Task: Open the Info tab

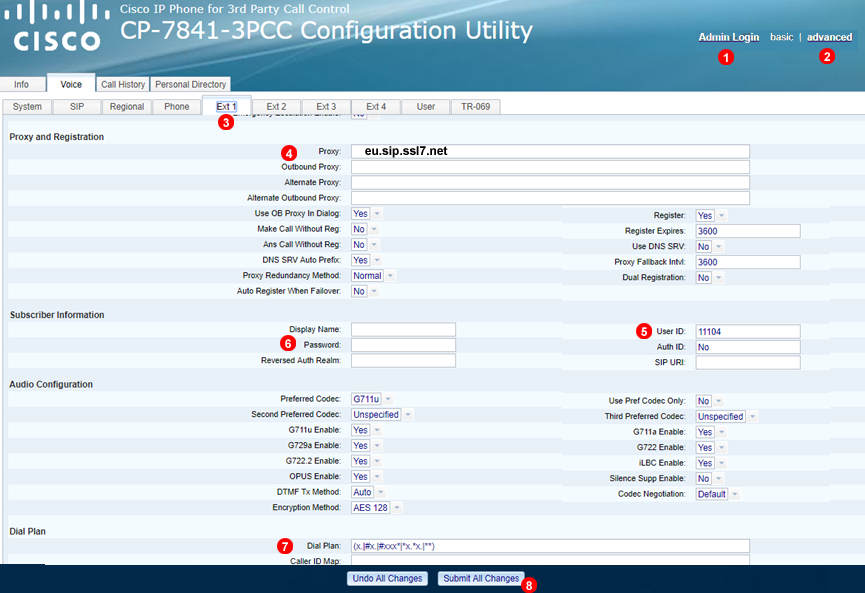Action: coord(22,84)
